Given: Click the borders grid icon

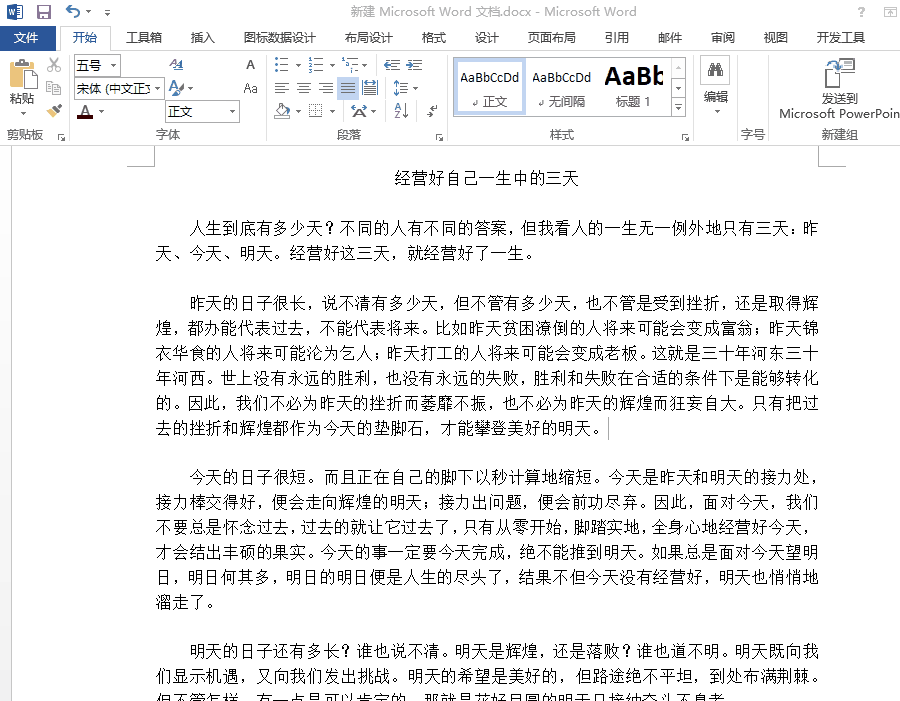Looking at the screenshot, I should (316, 111).
